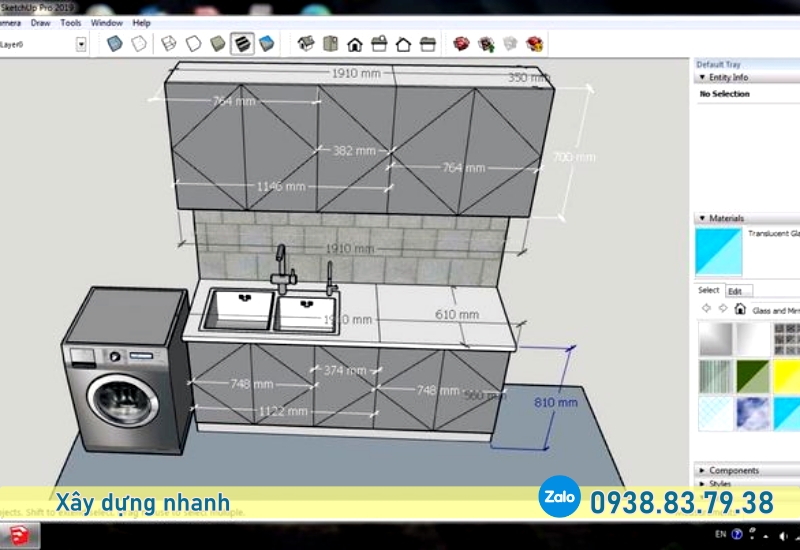
Task: Open the Top view icon
Action: tap(331, 44)
